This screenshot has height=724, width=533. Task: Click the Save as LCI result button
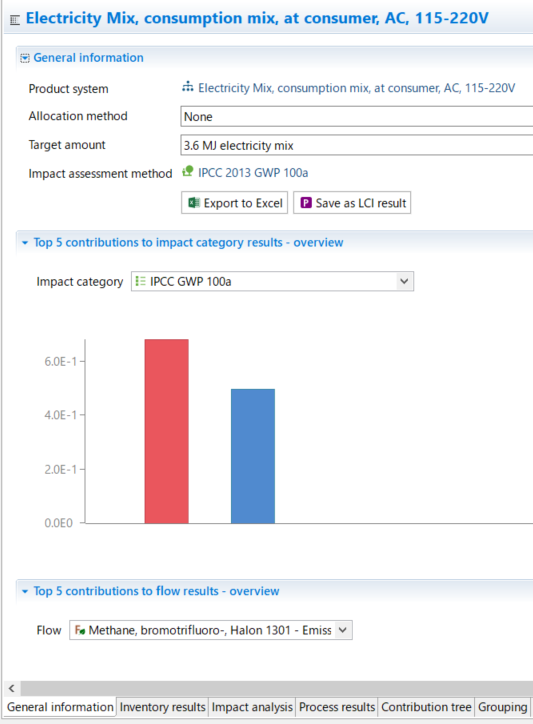pyautogui.click(x=352, y=203)
